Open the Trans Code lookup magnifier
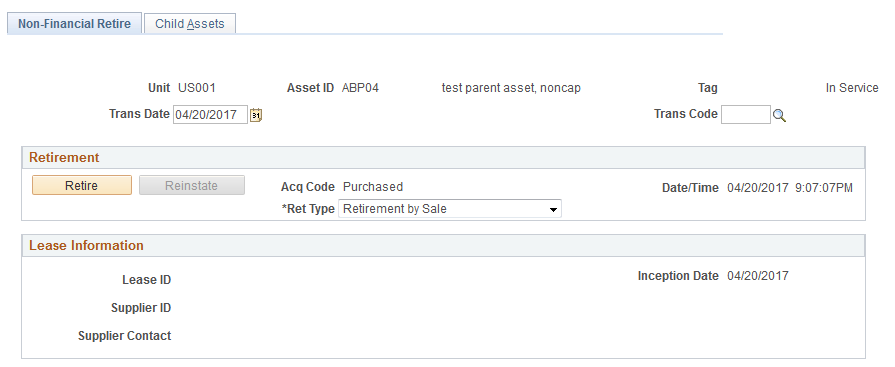895x367 pixels. pyautogui.click(x=779, y=115)
